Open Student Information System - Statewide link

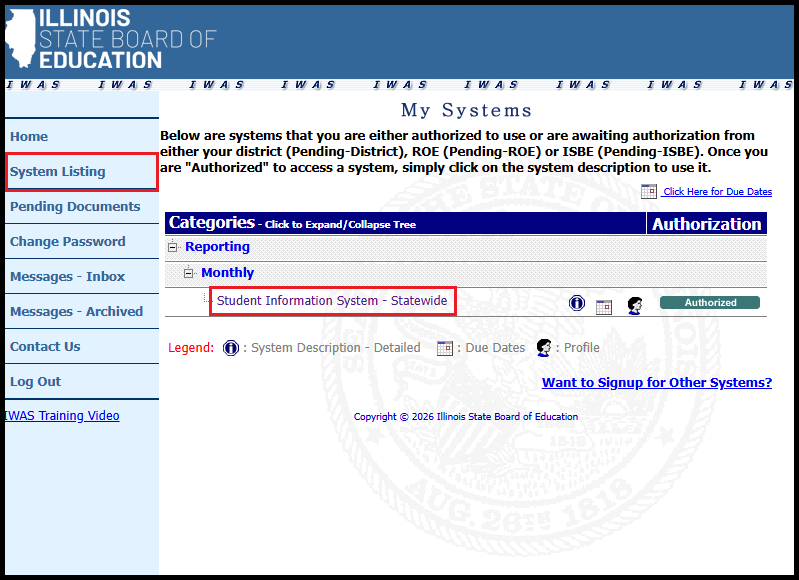coord(332,301)
